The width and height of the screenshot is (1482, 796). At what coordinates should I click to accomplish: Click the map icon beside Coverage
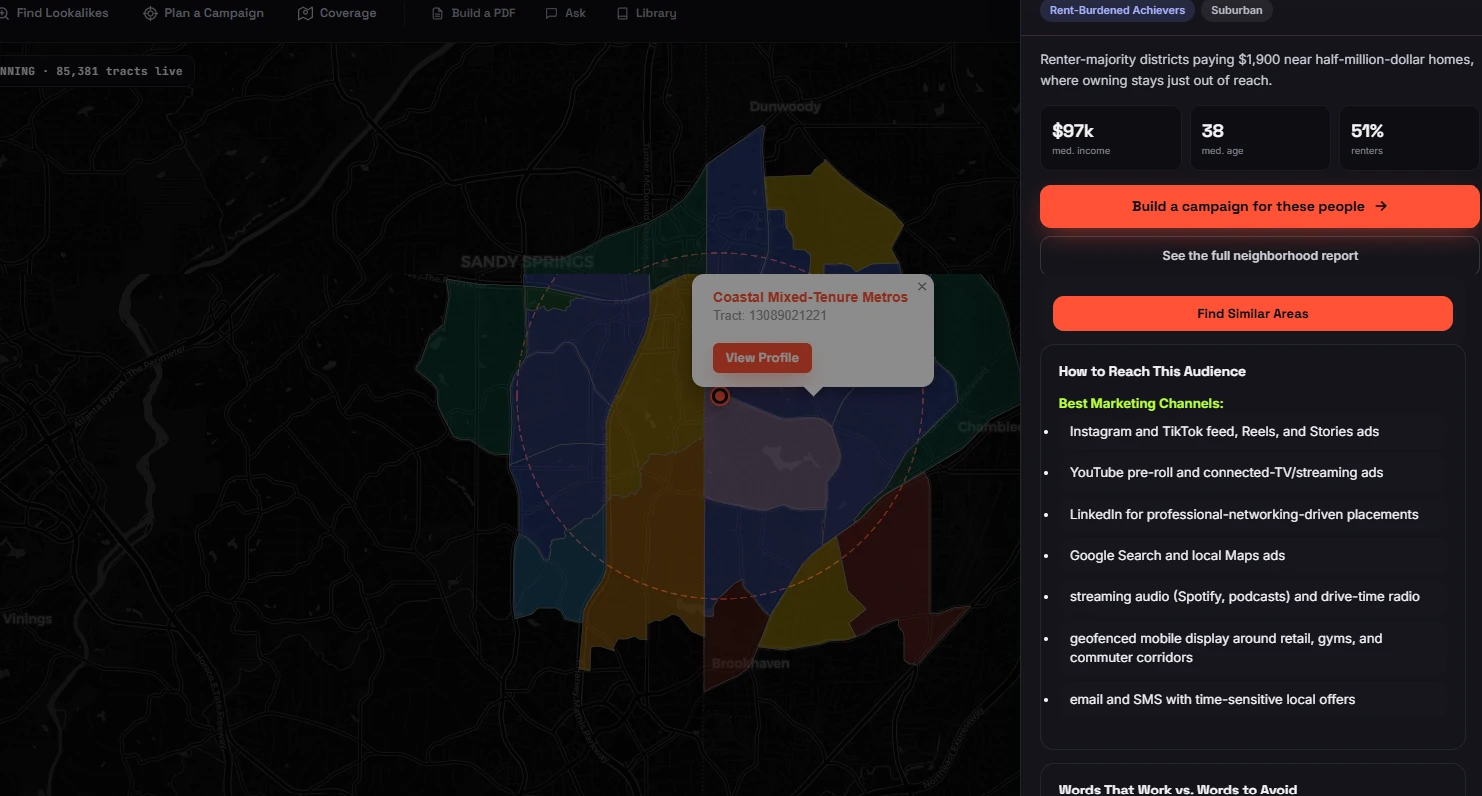pos(305,13)
